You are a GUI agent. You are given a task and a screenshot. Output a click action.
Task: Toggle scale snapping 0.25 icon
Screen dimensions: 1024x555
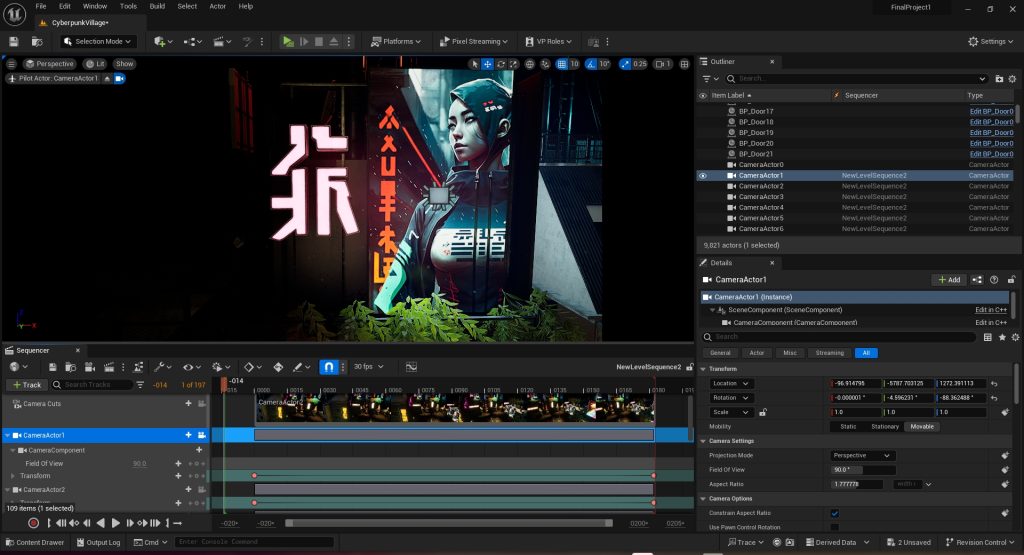pyautogui.click(x=626, y=64)
